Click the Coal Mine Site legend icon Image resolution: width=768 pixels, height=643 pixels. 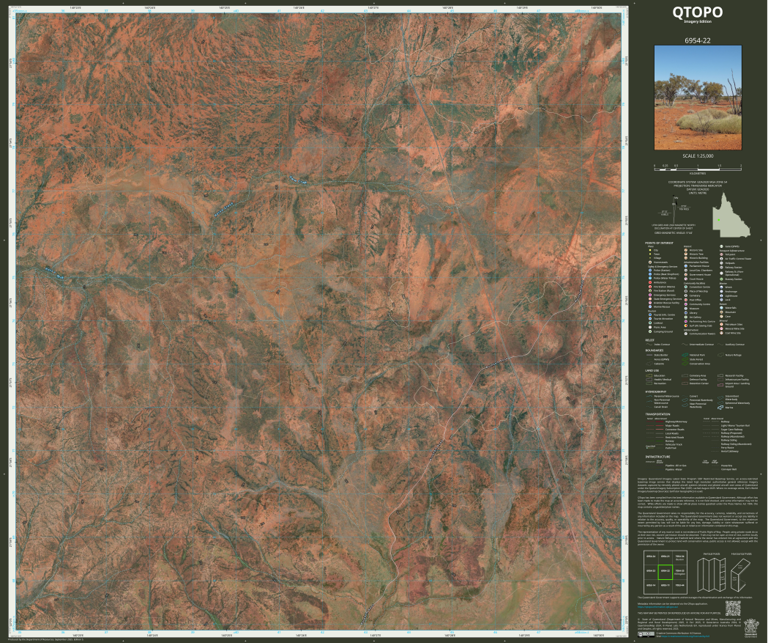[x=721, y=333]
